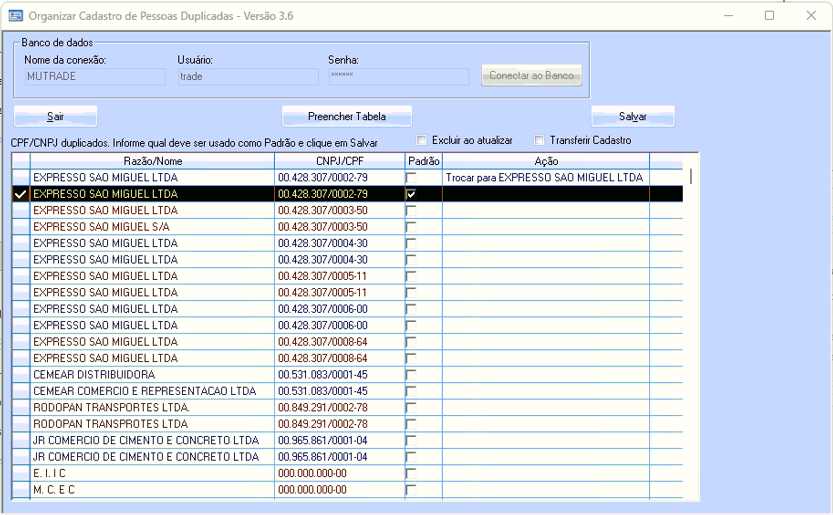Click the Trocar para EXPRESSO SAO MIGUEL action cell
This screenshot has height=515, width=833.
pyautogui.click(x=545, y=178)
